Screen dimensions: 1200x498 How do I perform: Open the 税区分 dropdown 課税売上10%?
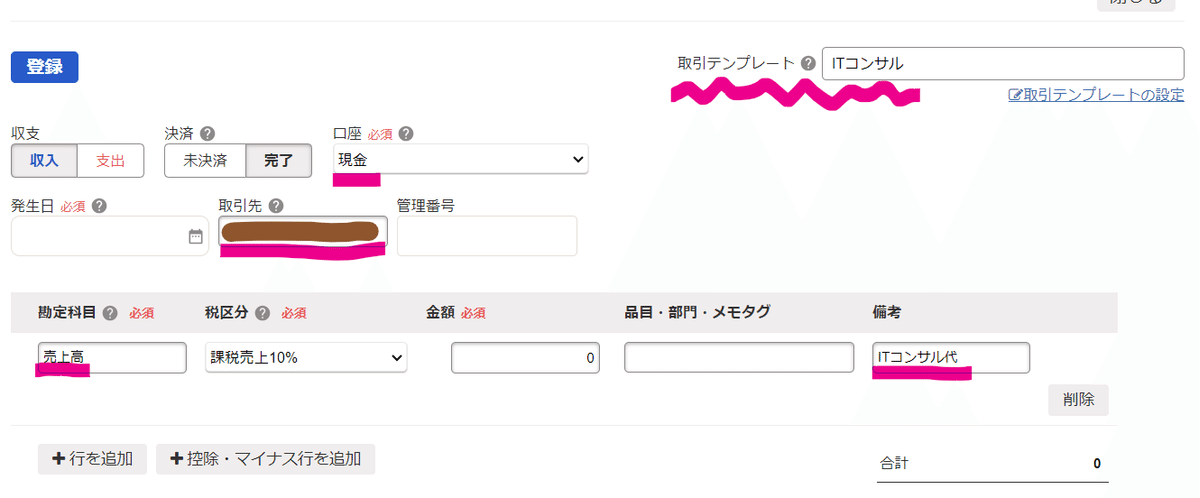(x=305, y=358)
